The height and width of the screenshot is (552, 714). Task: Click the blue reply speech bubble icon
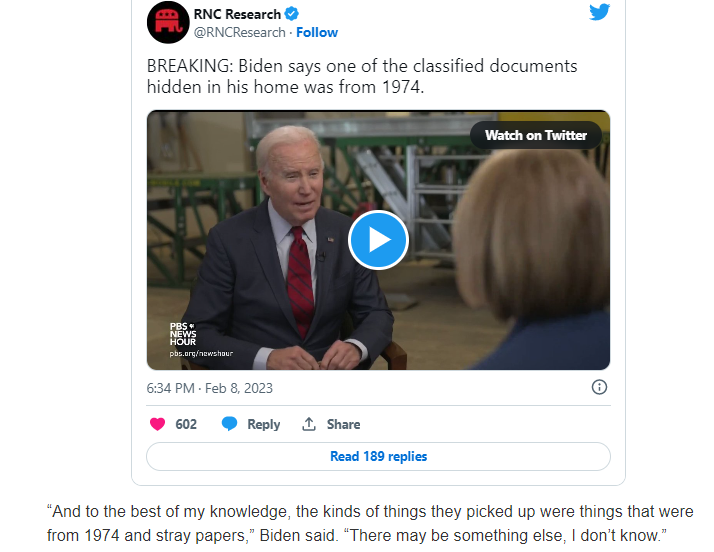click(x=230, y=424)
